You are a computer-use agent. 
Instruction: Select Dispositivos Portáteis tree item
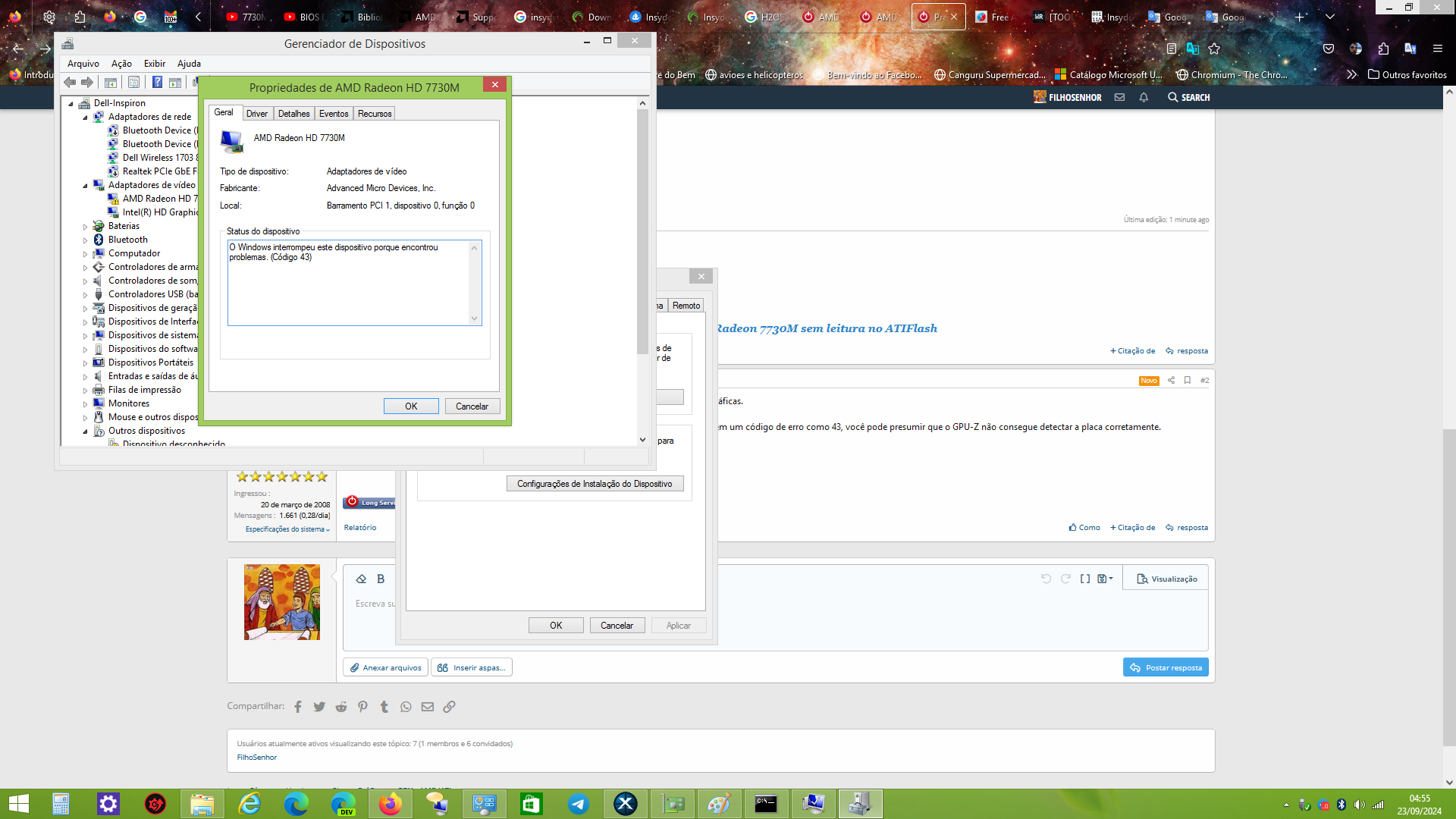click(151, 362)
